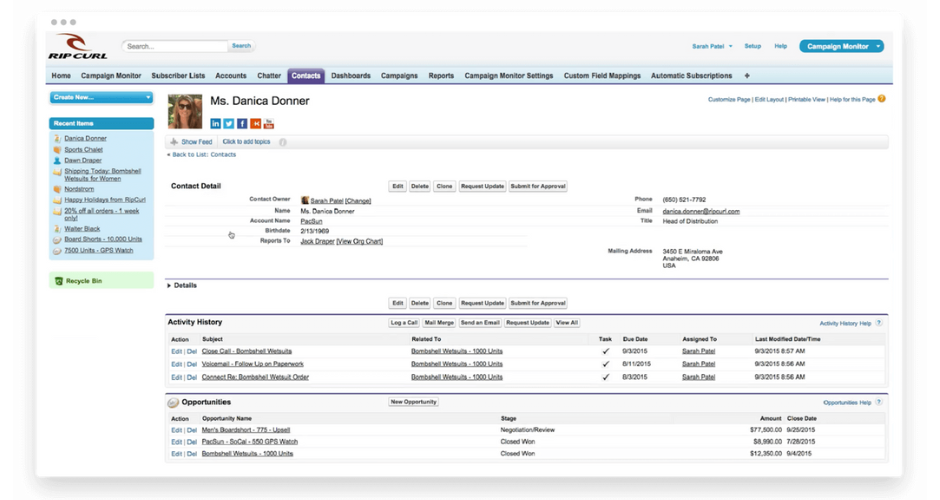Screen dimensions: 940x500
Task: Click Printable View link
Action: (x=806, y=100)
